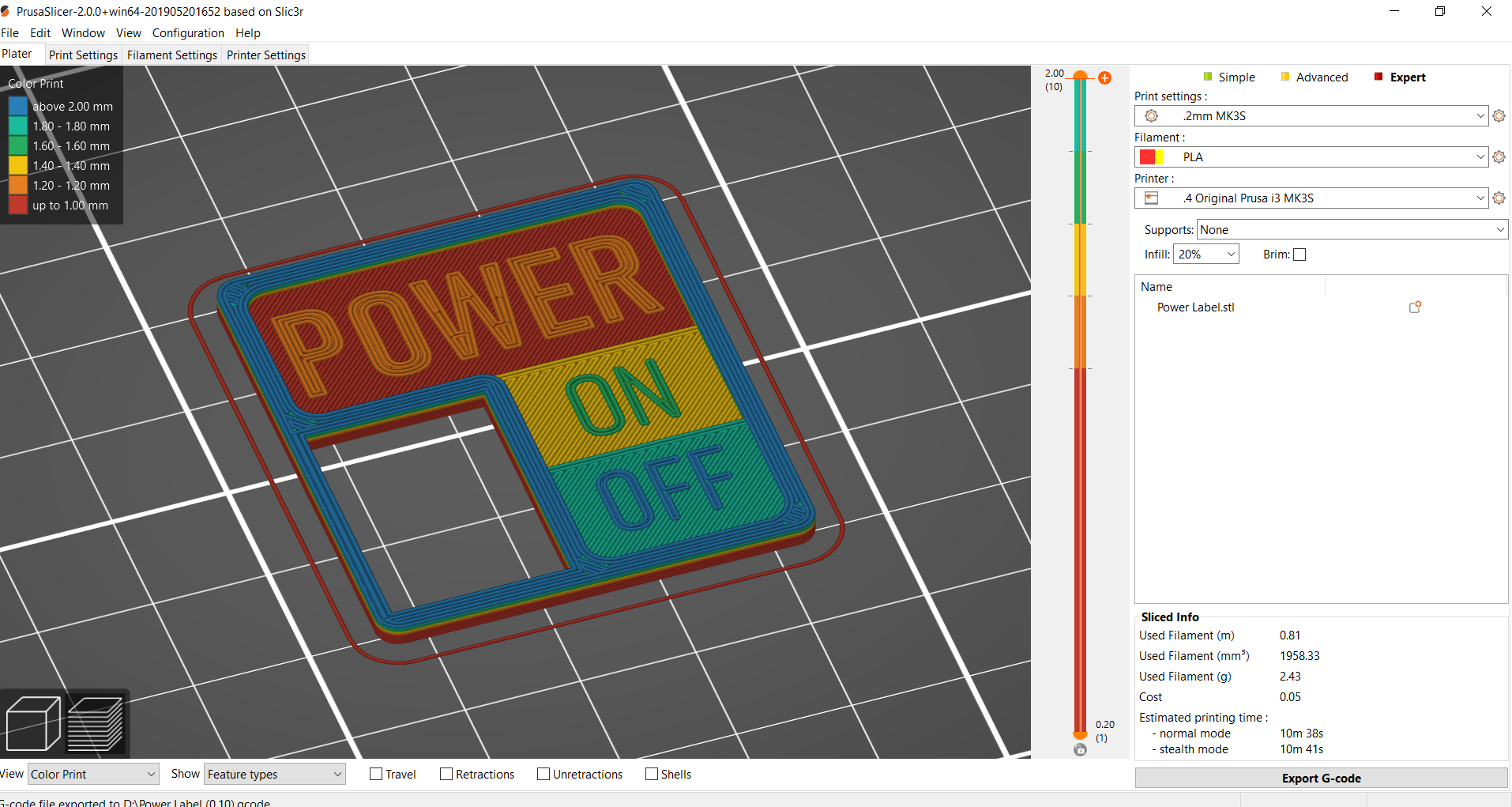Add a color change with the plus icon

[x=1104, y=77]
